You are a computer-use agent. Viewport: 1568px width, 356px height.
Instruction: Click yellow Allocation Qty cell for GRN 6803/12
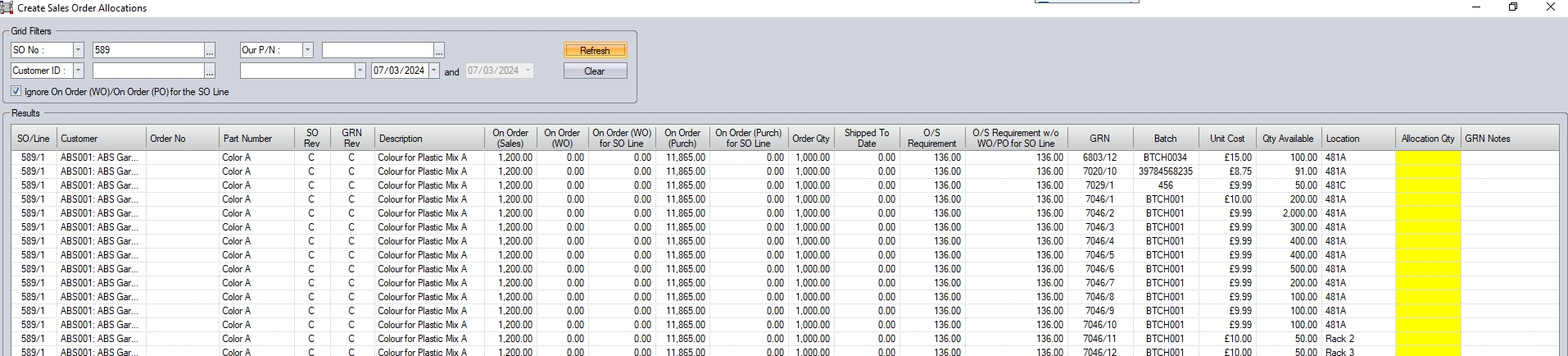point(1427,157)
